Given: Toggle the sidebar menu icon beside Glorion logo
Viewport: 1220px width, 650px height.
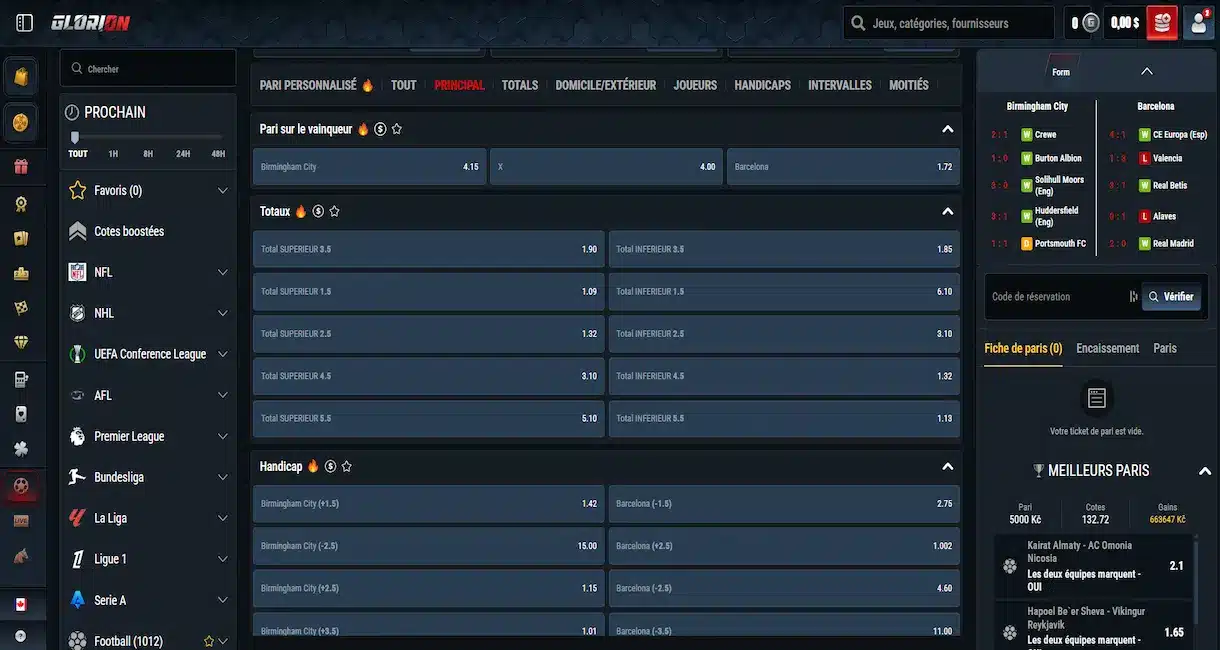Looking at the screenshot, I should point(25,22).
